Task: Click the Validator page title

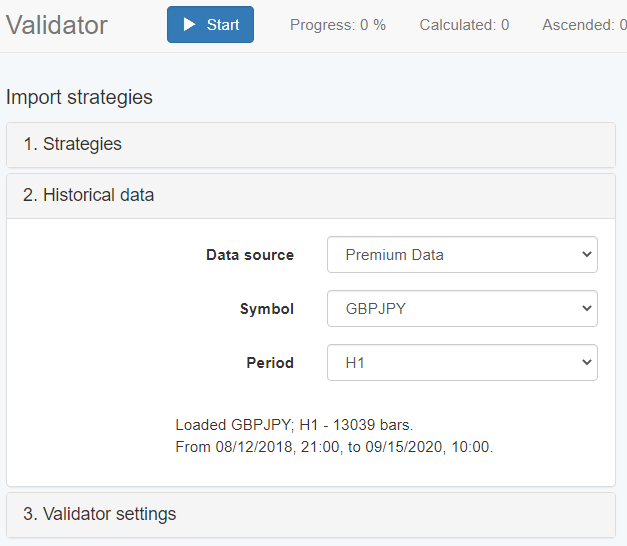Action: pos(57,25)
